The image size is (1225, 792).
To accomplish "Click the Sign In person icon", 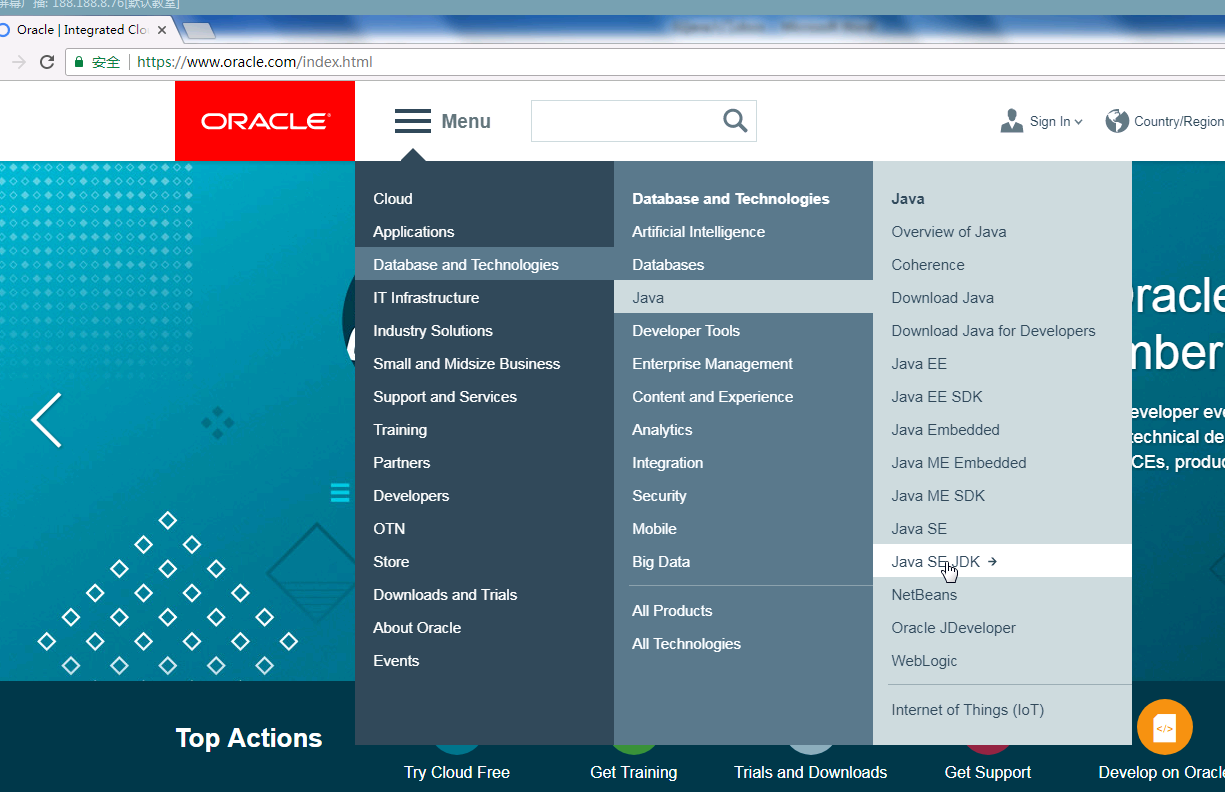I will pyautogui.click(x=1011, y=121).
